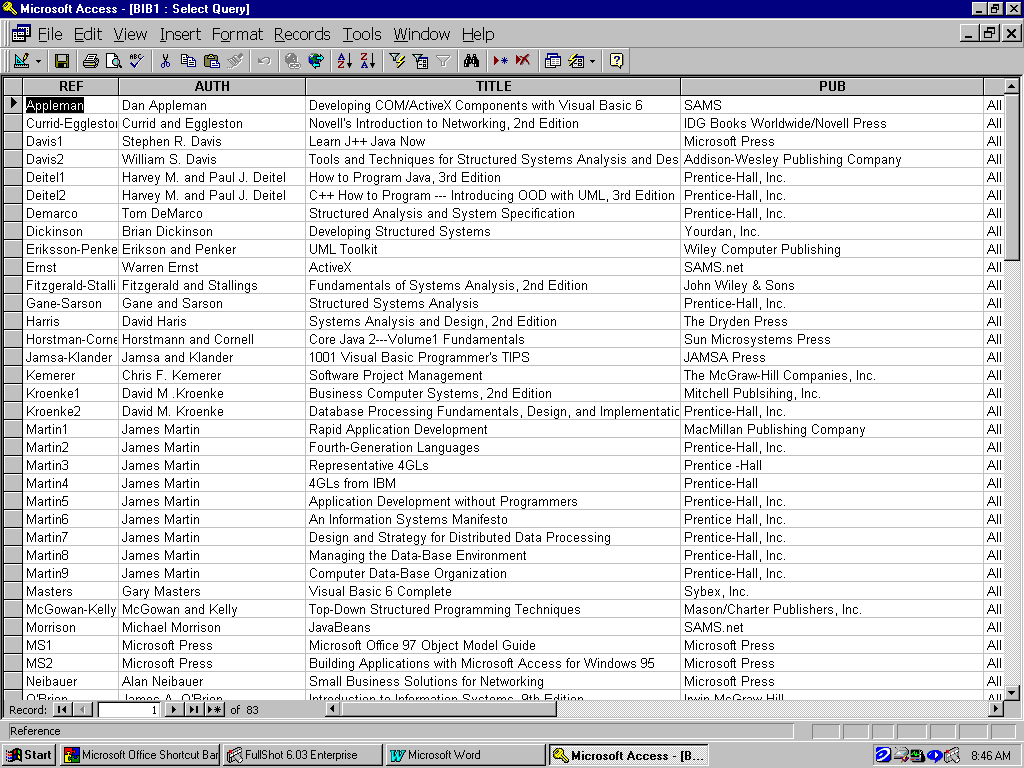Go to the next record

[173, 709]
